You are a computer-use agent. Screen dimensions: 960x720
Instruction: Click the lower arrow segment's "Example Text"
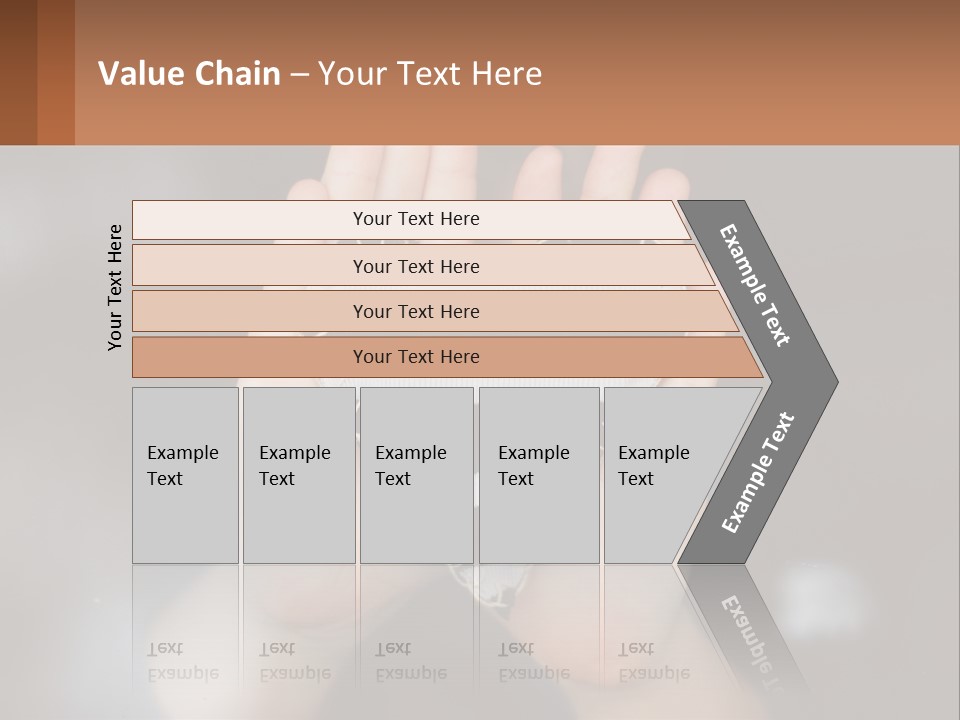click(x=758, y=473)
